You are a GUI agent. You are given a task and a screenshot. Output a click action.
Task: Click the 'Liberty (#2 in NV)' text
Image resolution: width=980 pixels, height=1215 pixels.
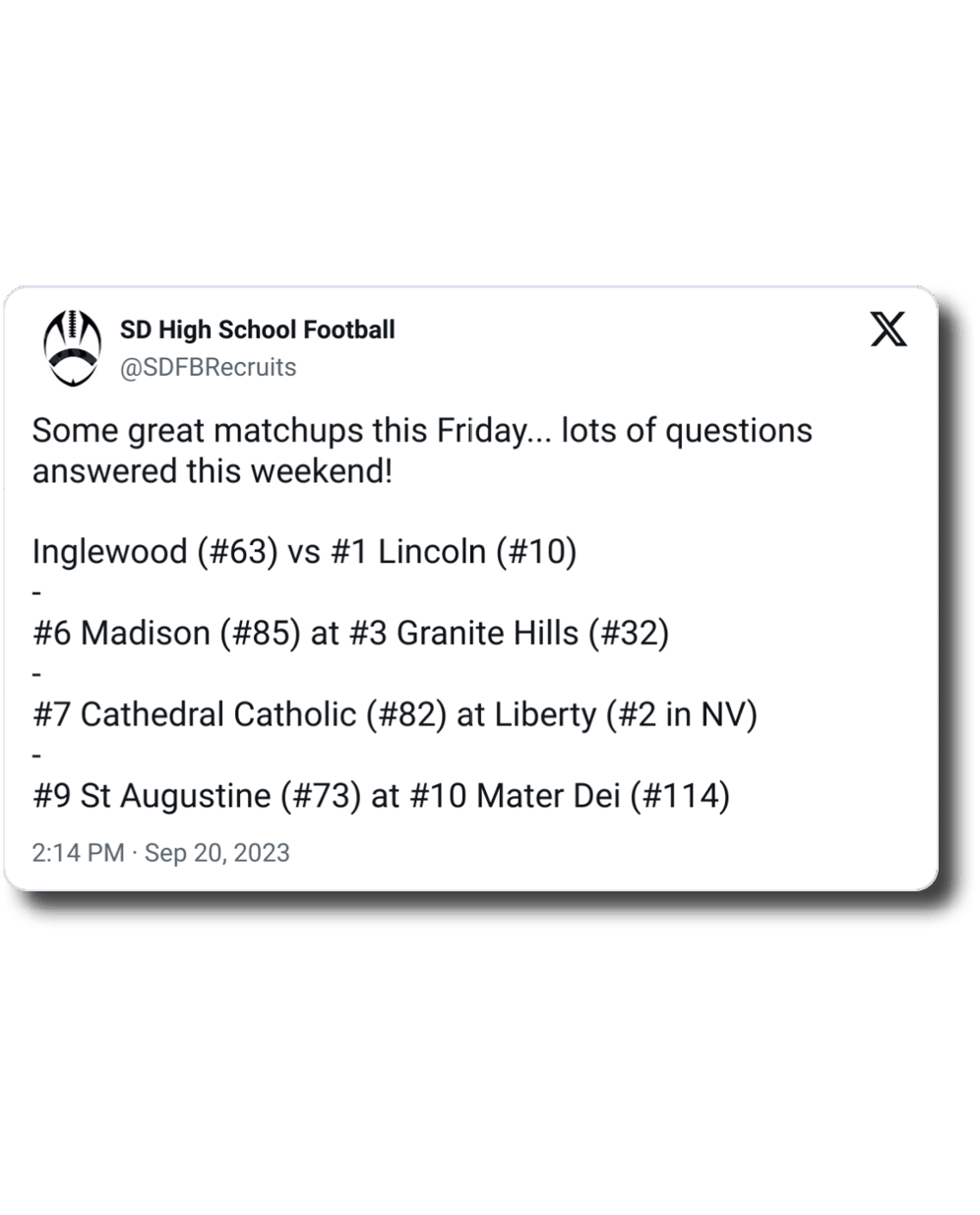pyautogui.click(x=626, y=714)
